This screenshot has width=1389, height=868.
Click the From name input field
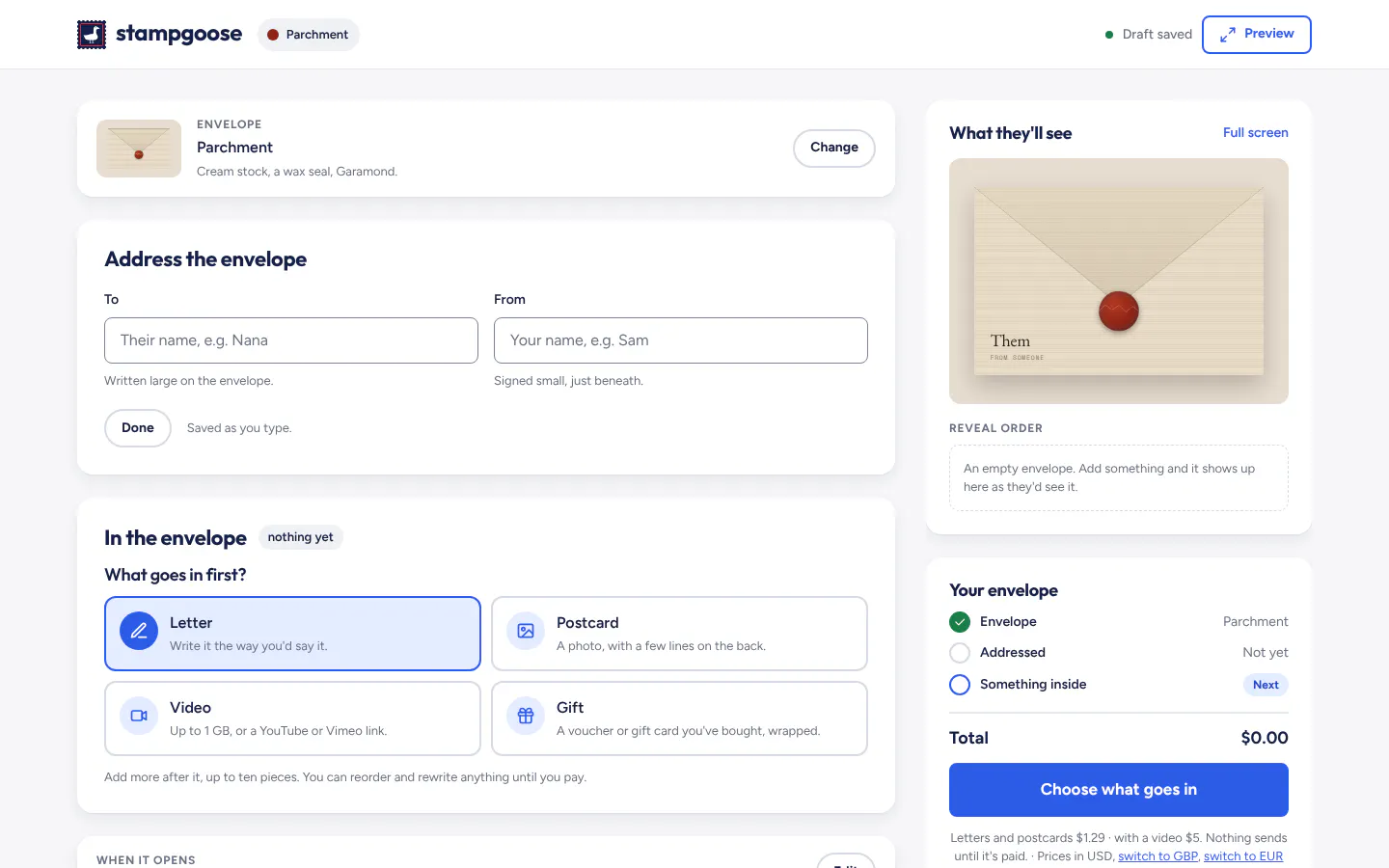pyautogui.click(x=681, y=340)
